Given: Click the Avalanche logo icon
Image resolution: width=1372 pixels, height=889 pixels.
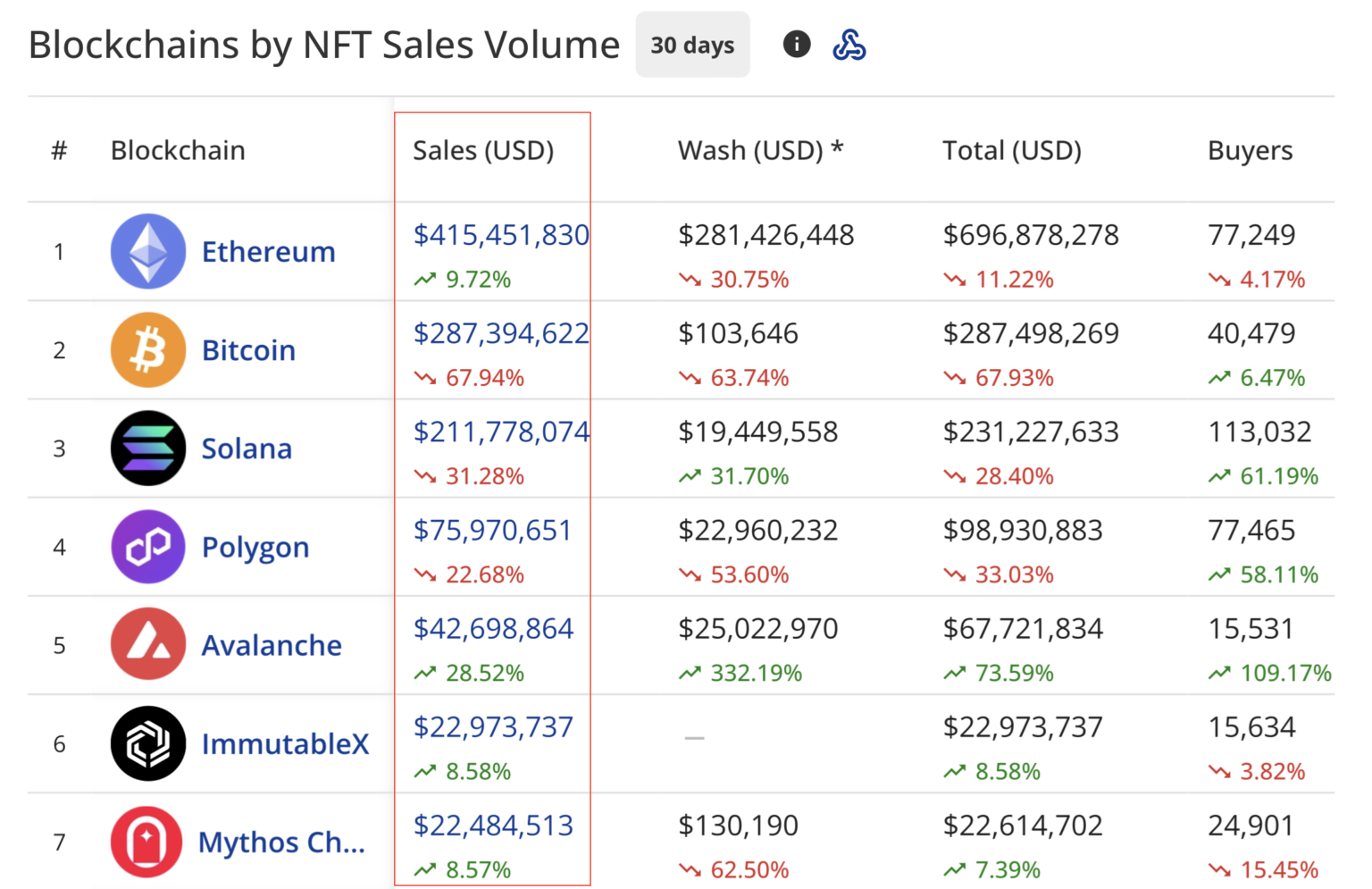Looking at the screenshot, I should (148, 644).
